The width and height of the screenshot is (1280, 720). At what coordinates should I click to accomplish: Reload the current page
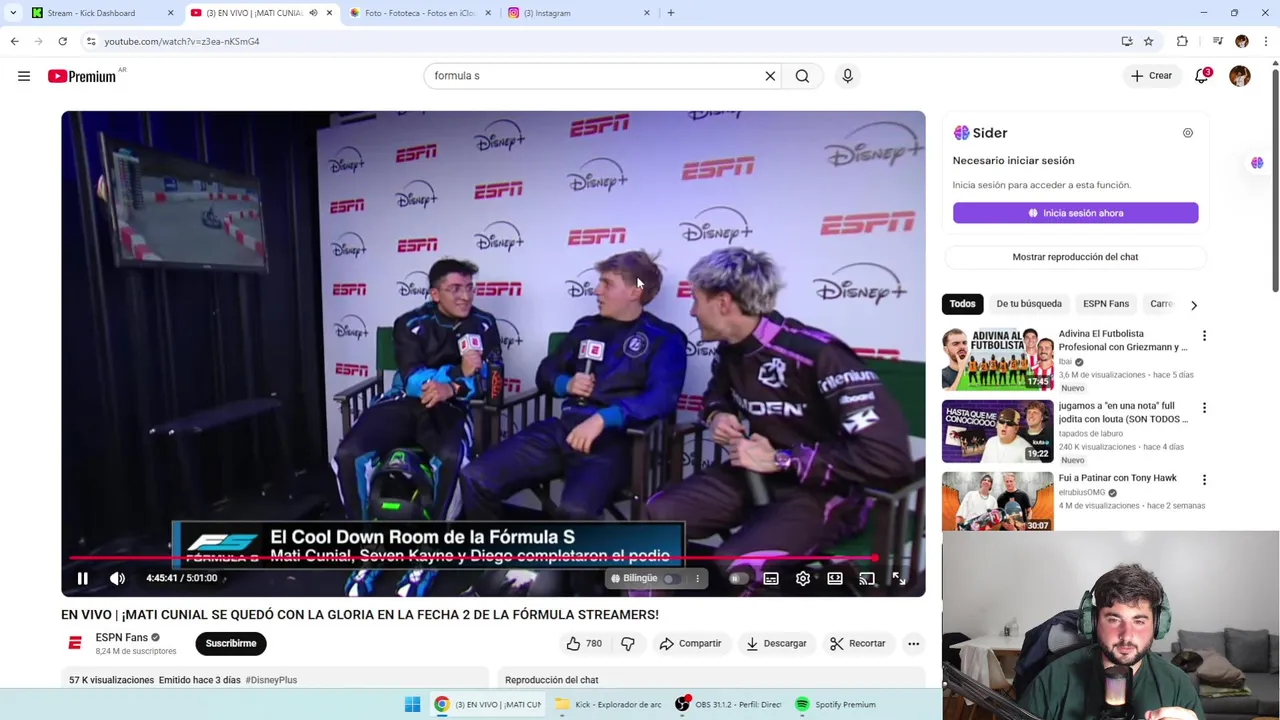click(x=62, y=41)
